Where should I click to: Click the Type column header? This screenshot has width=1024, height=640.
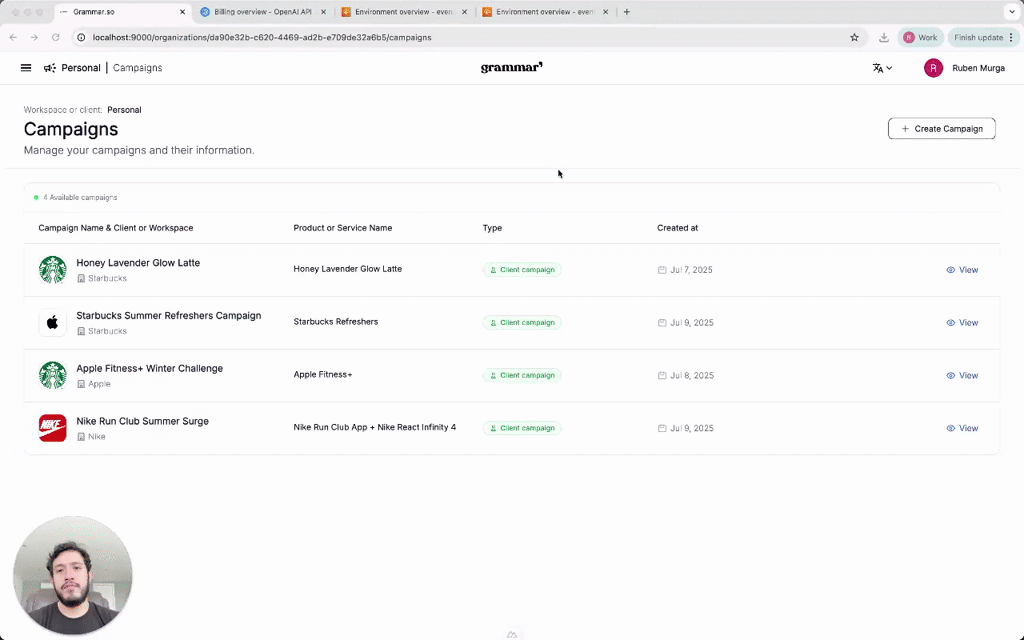[492, 228]
